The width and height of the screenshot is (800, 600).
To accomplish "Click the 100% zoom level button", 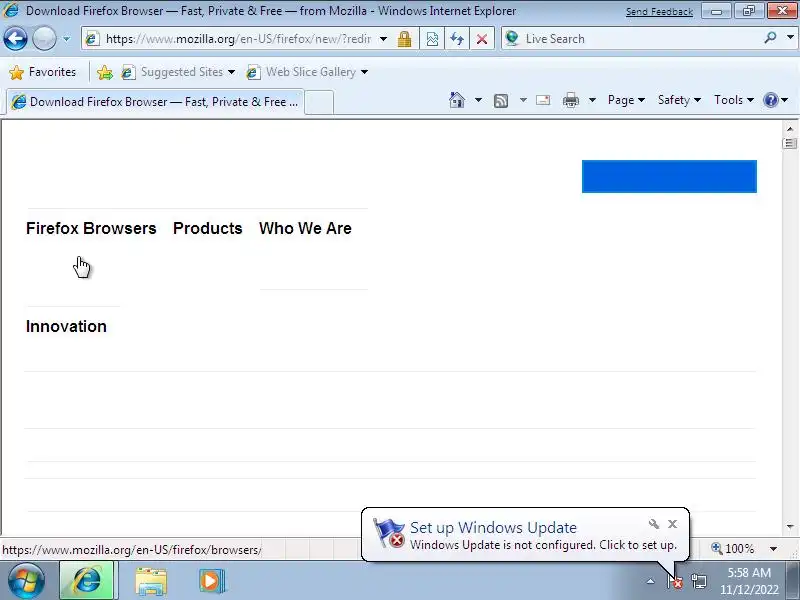I will (x=733, y=549).
